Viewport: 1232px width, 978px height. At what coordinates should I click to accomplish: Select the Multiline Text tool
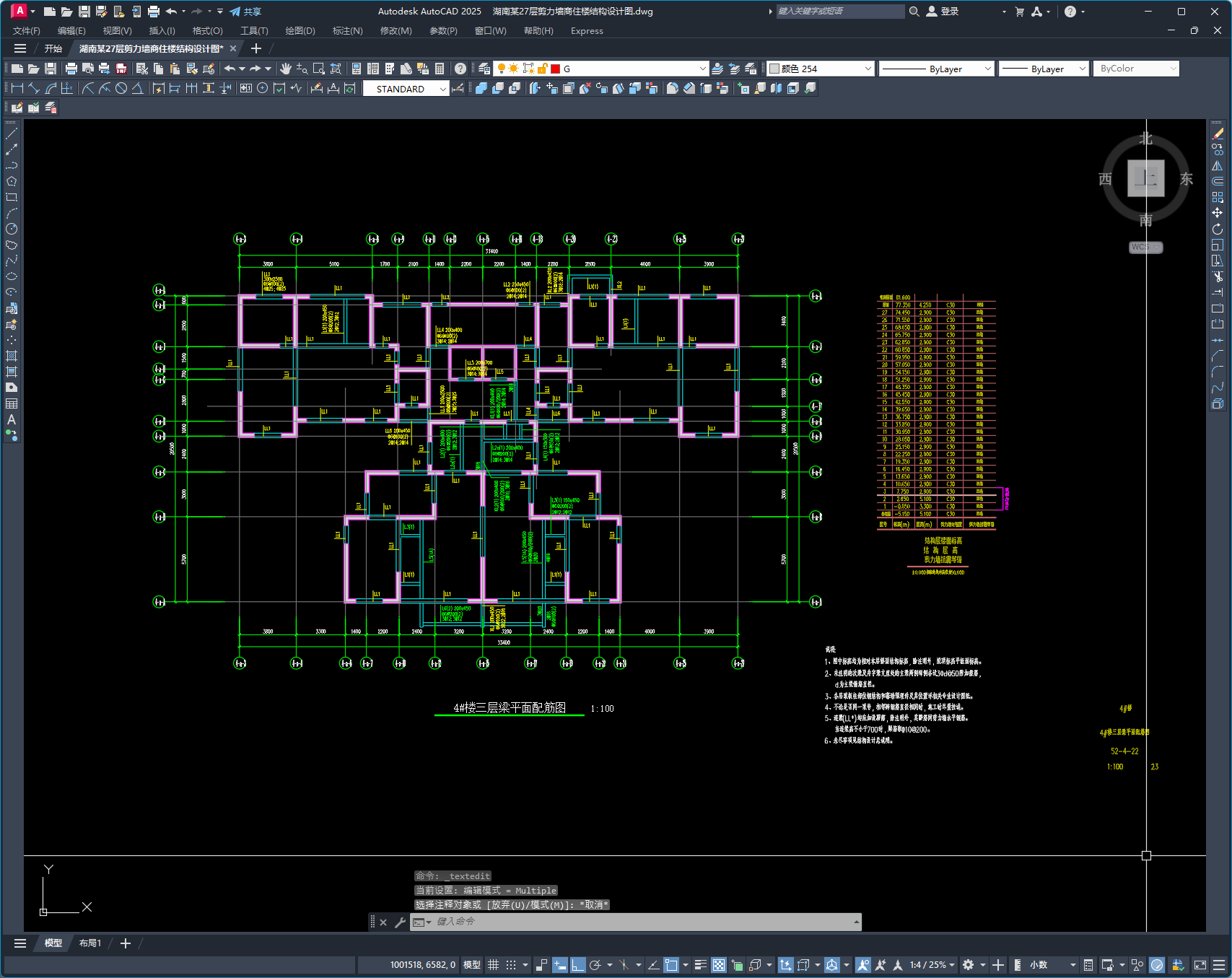pyautogui.click(x=12, y=419)
